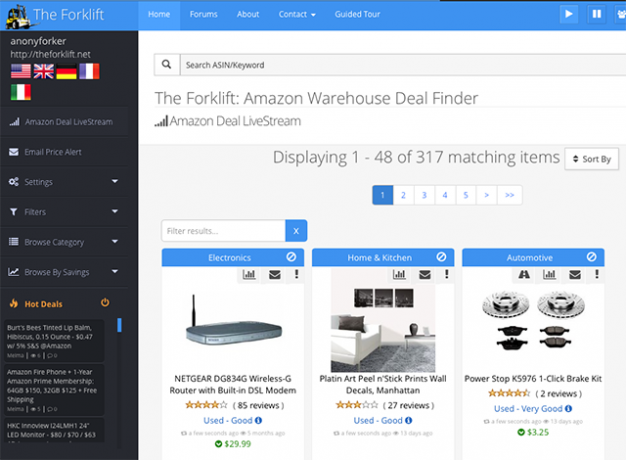
Task: Report NETGEAR router with exclamation icon
Action: click(297, 275)
